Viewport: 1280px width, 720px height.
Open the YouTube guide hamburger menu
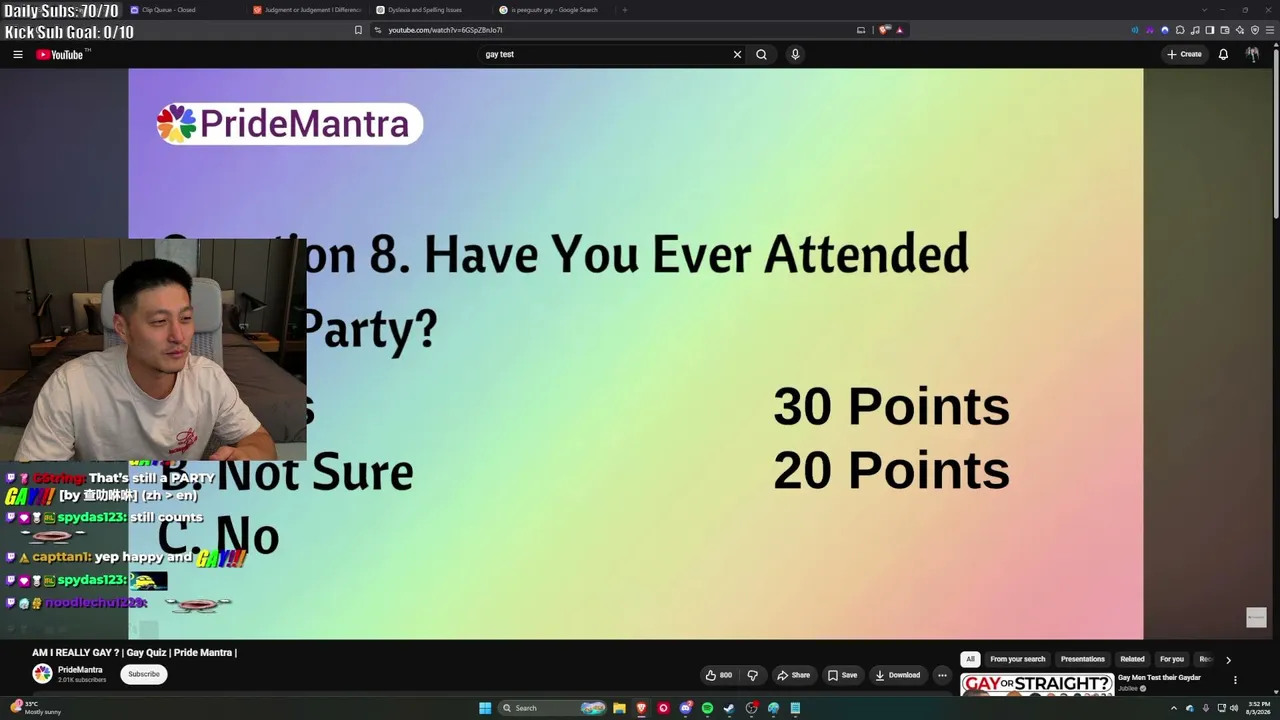tap(18, 55)
